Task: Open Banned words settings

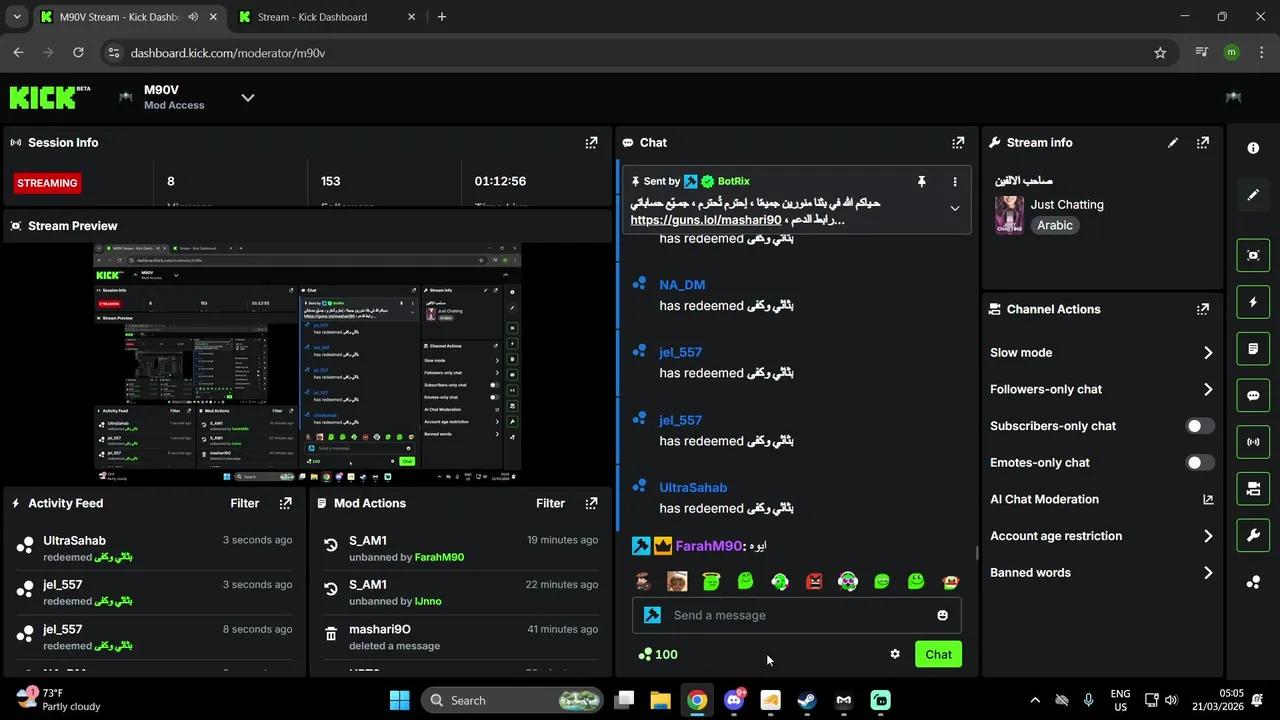Action: pos(1101,573)
